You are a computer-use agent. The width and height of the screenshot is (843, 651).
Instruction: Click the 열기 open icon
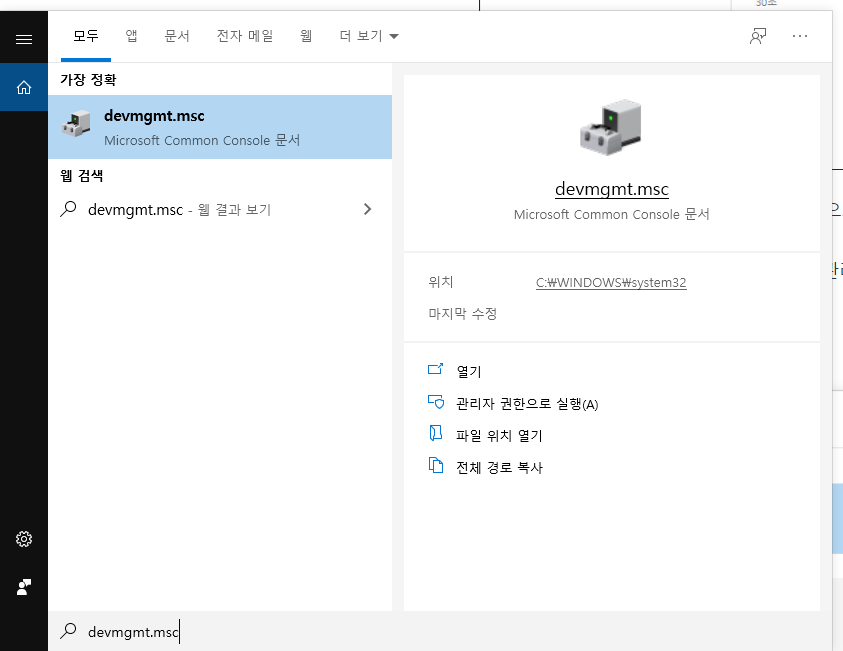tap(435, 369)
